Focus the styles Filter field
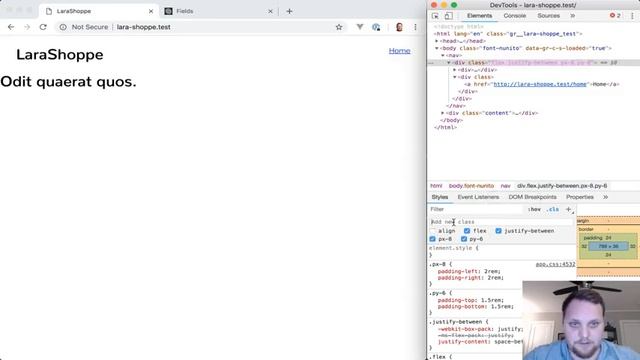640x360 pixels. click(476, 209)
